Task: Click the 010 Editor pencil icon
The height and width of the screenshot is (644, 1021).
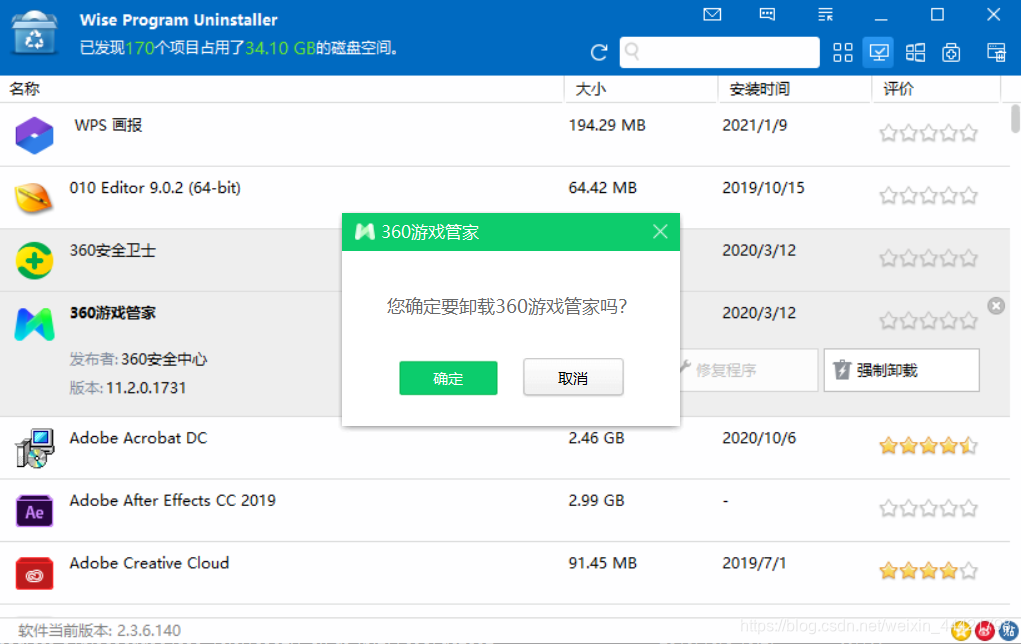Action: 34,198
